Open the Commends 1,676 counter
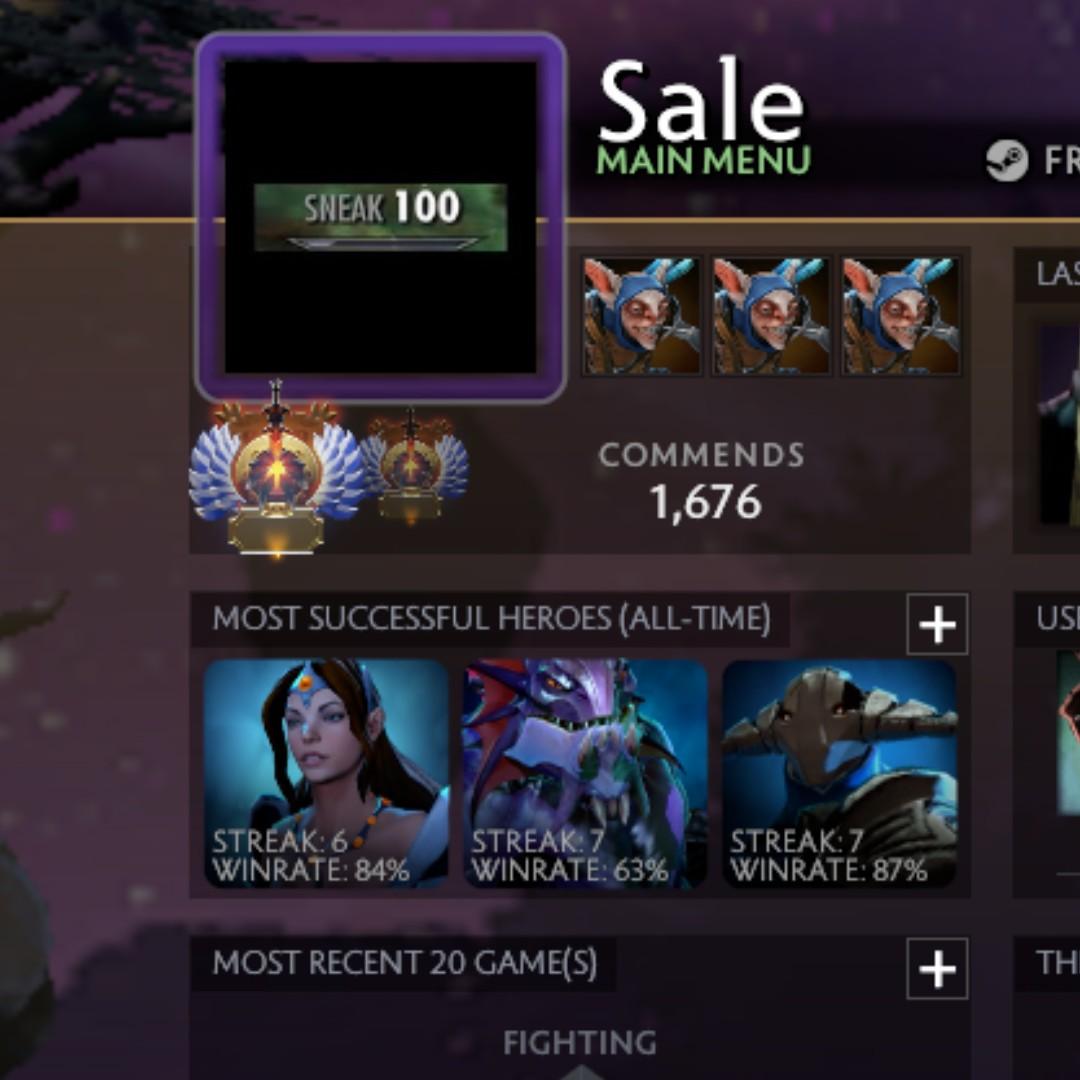The width and height of the screenshot is (1080, 1080). pos(703,480)
